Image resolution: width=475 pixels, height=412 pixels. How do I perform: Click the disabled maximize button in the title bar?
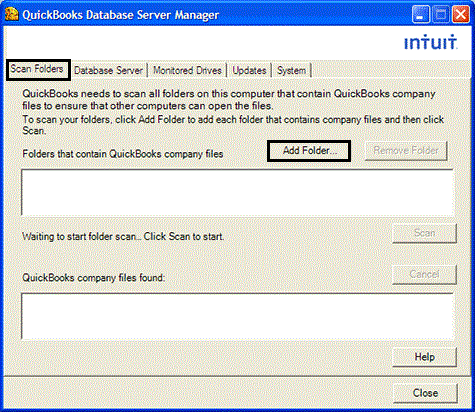click(x=441, y=14)
